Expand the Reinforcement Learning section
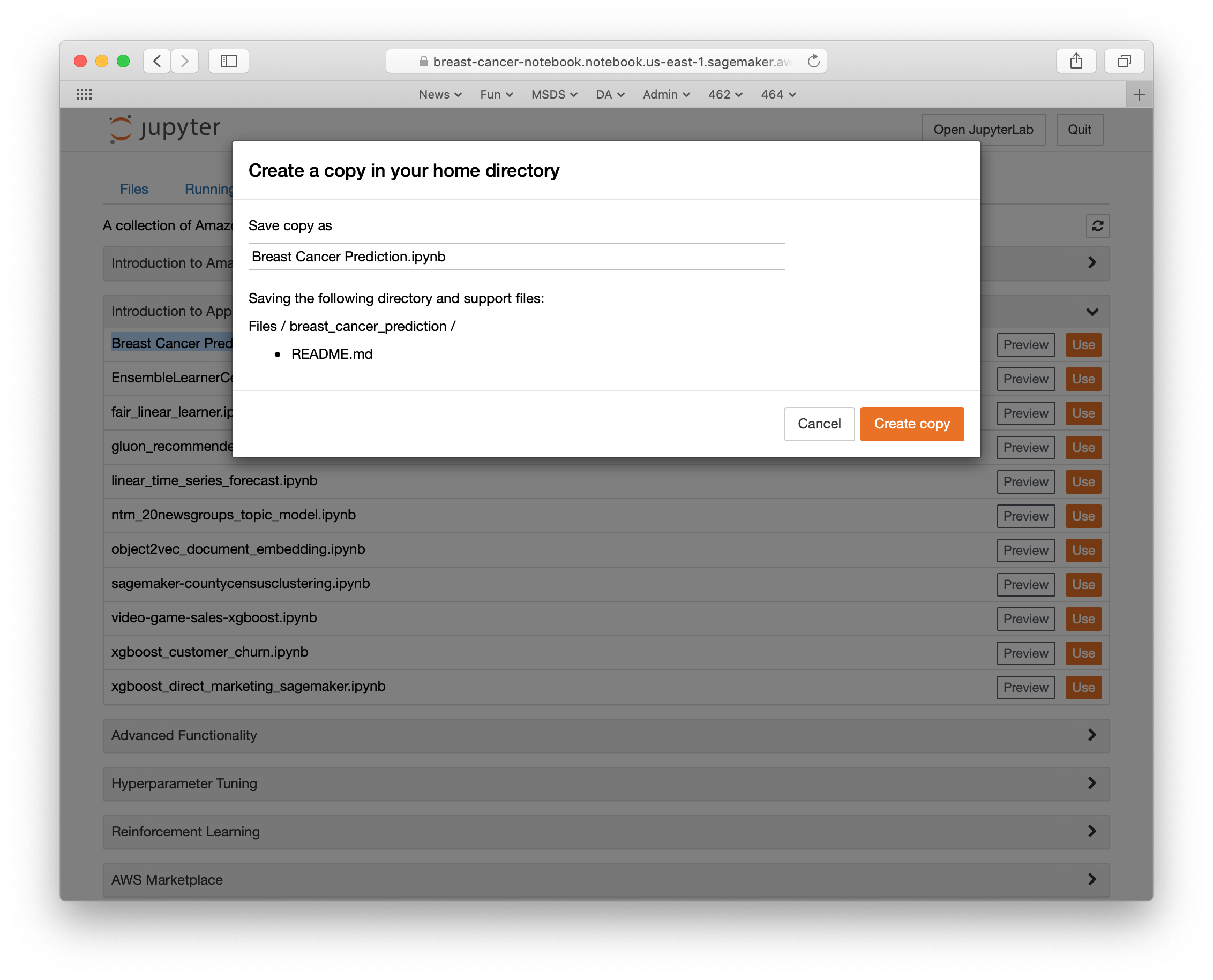The width and height of the screenshot is (1213, 980). point(606,832)
